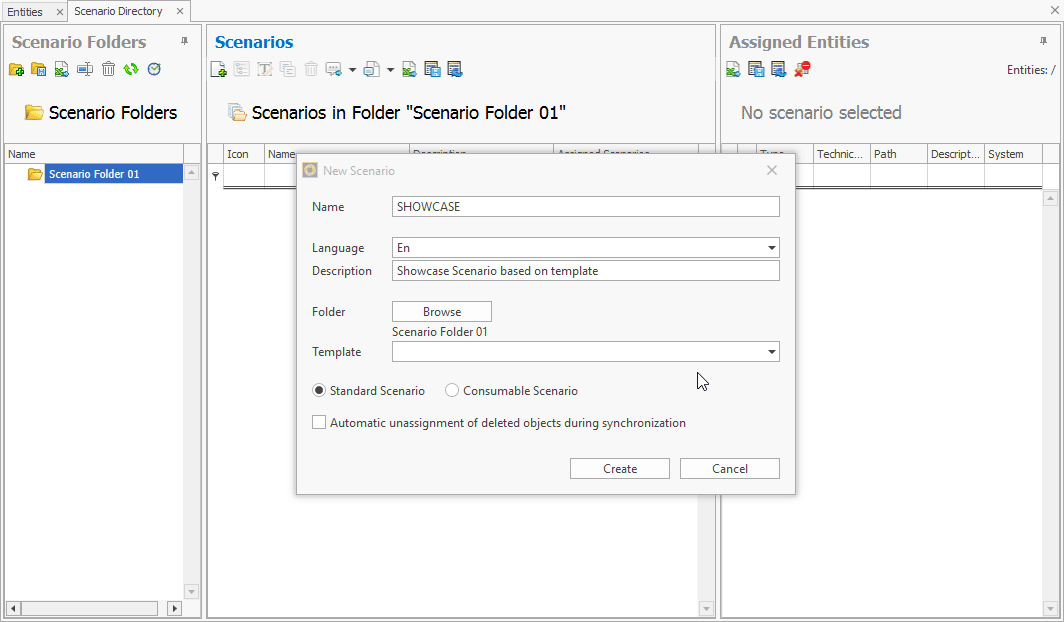This screenshot has width=1064, height=622.
Task: Delete the selected scenario folder
Action: 108,70
